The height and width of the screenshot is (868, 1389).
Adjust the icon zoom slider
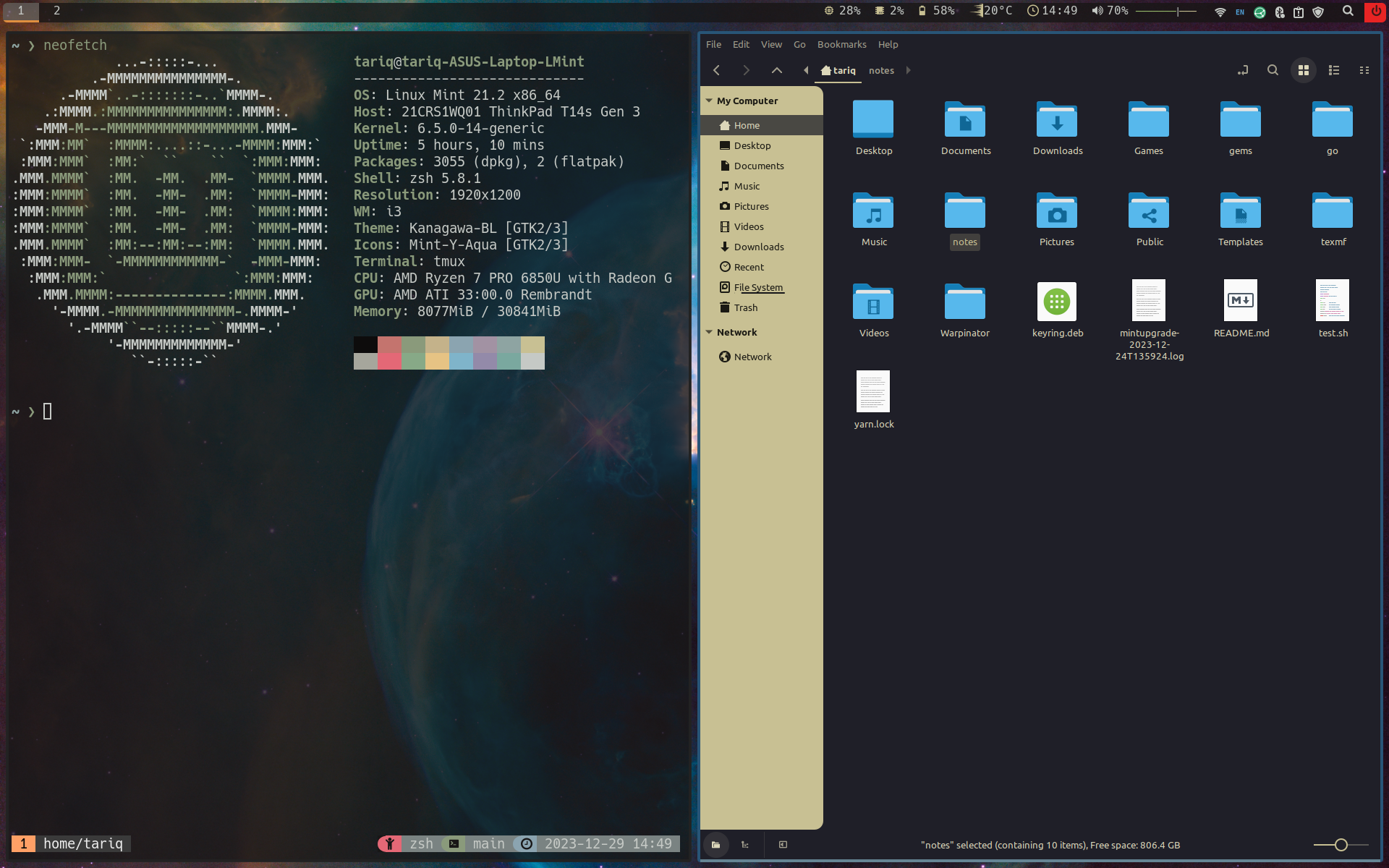(x=1341, y=845)
